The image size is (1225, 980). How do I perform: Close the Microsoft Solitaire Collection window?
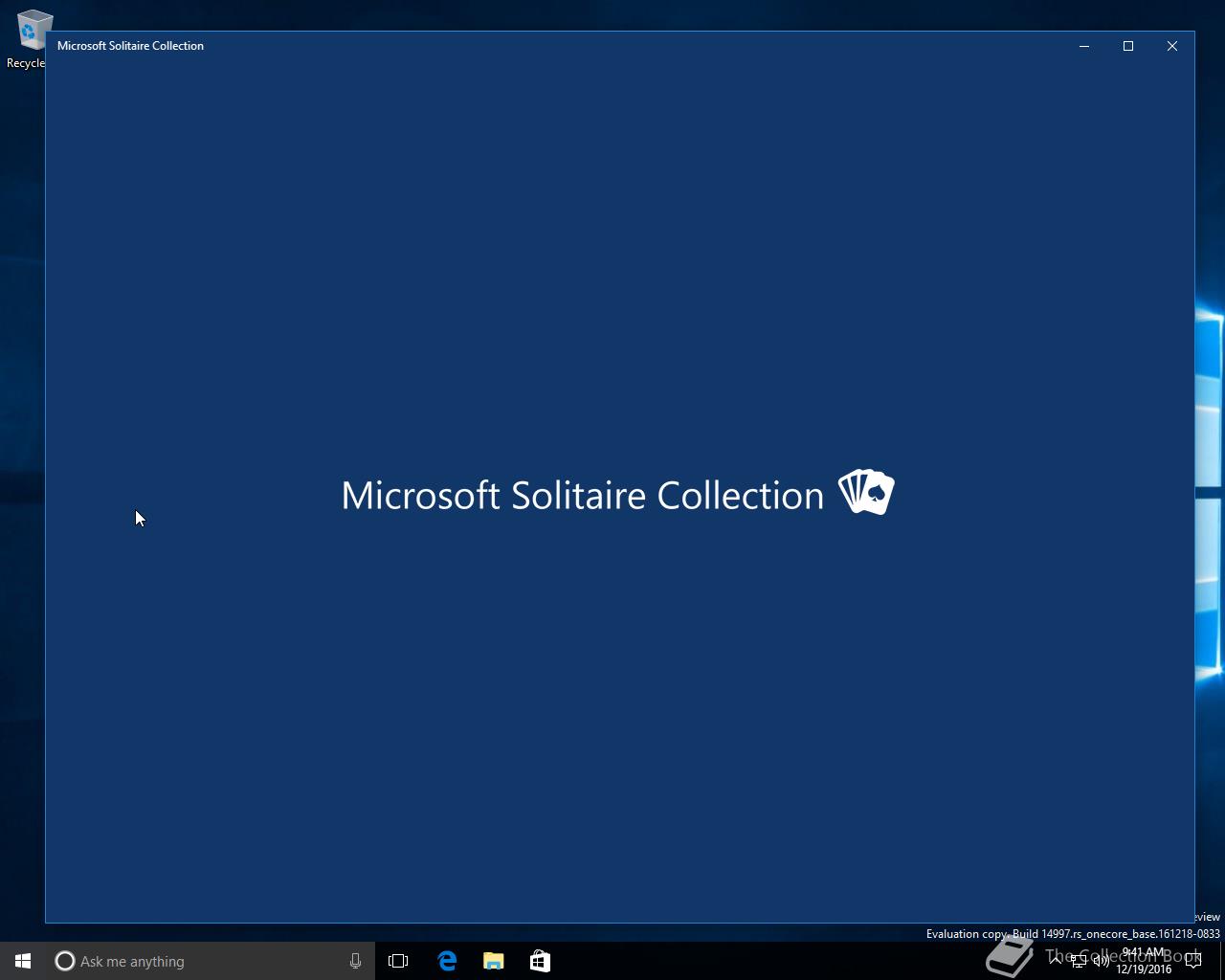click(x=1172, y=46)
